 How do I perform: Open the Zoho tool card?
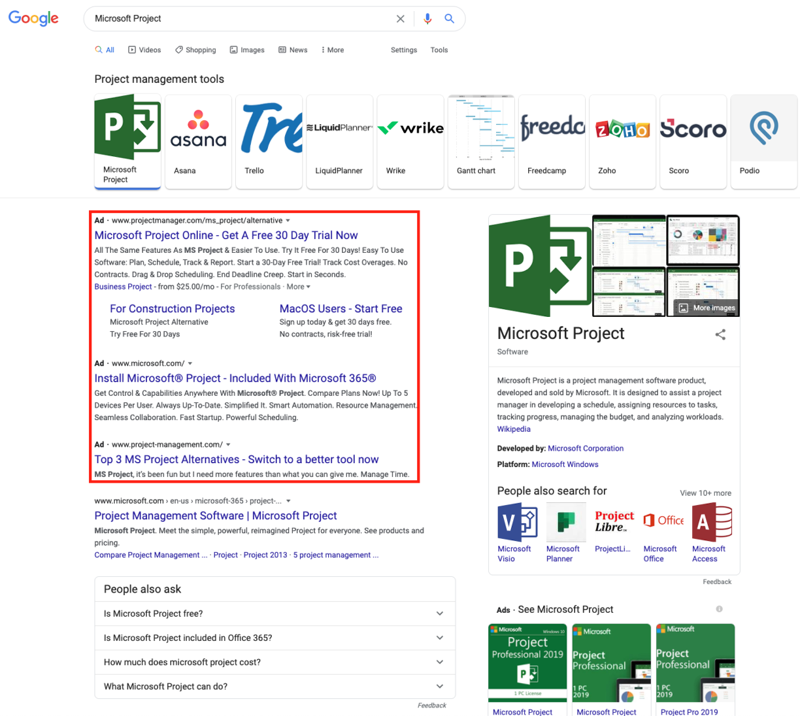point(622,141)
